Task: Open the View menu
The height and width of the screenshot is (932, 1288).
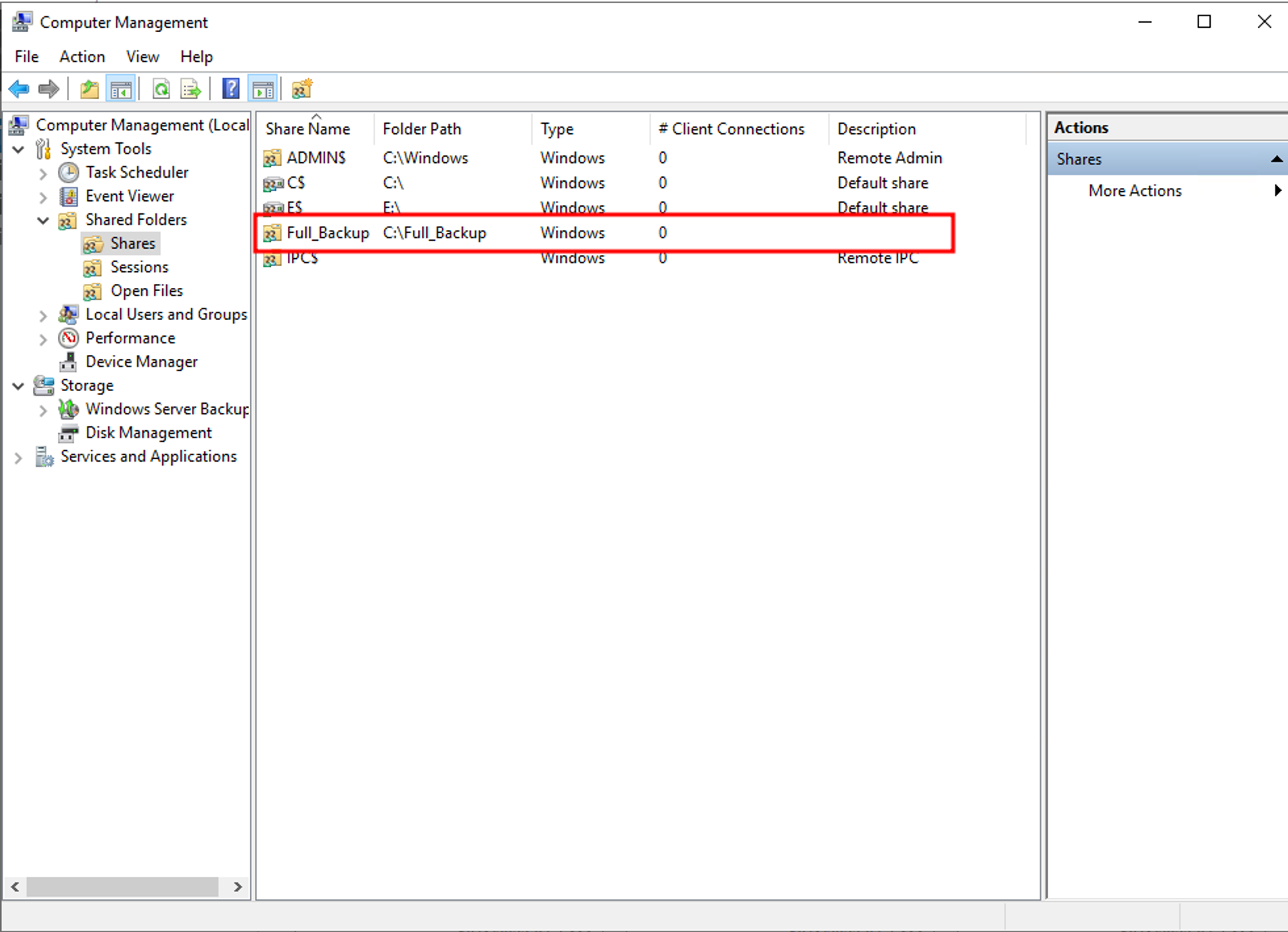Action: click(142, 57)
